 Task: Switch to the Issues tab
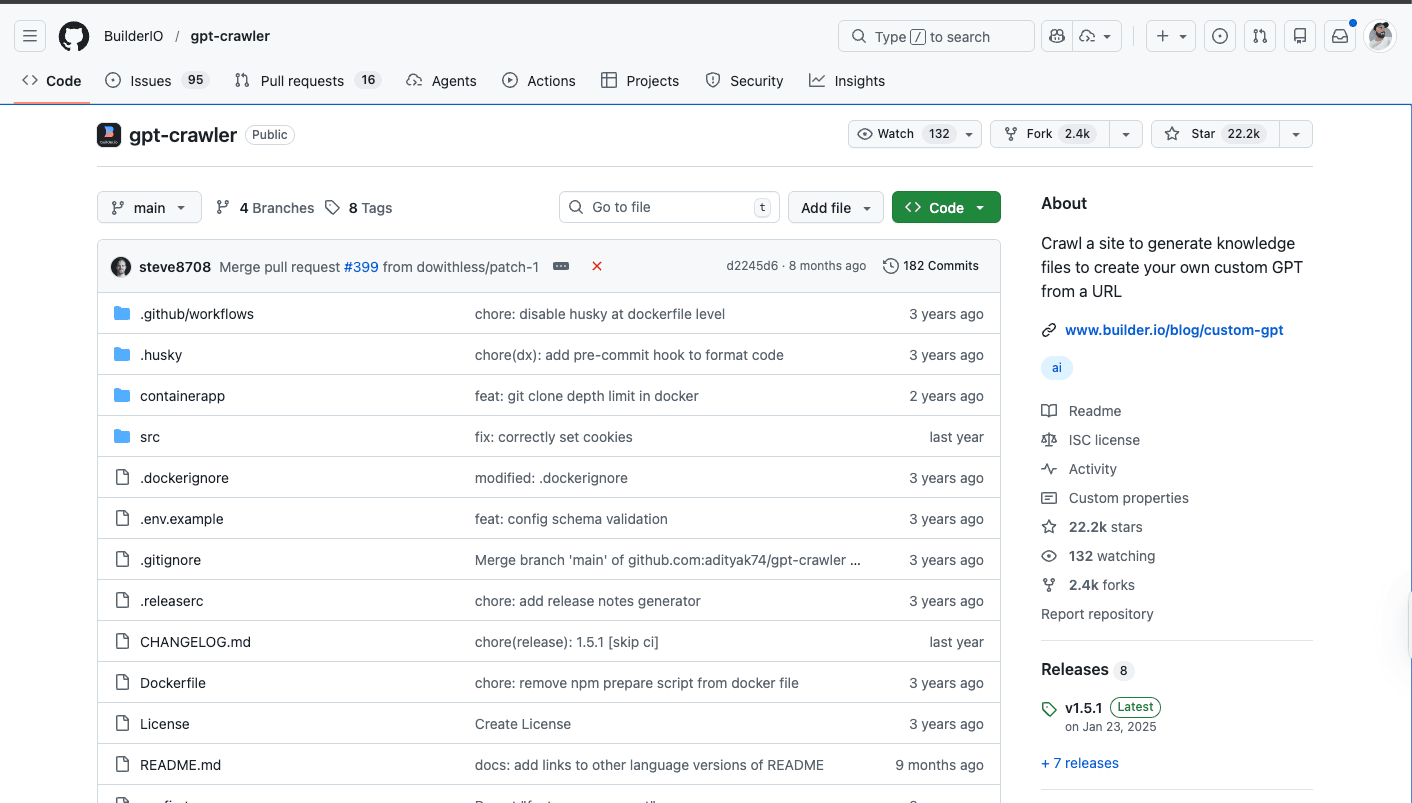(151, 81)
